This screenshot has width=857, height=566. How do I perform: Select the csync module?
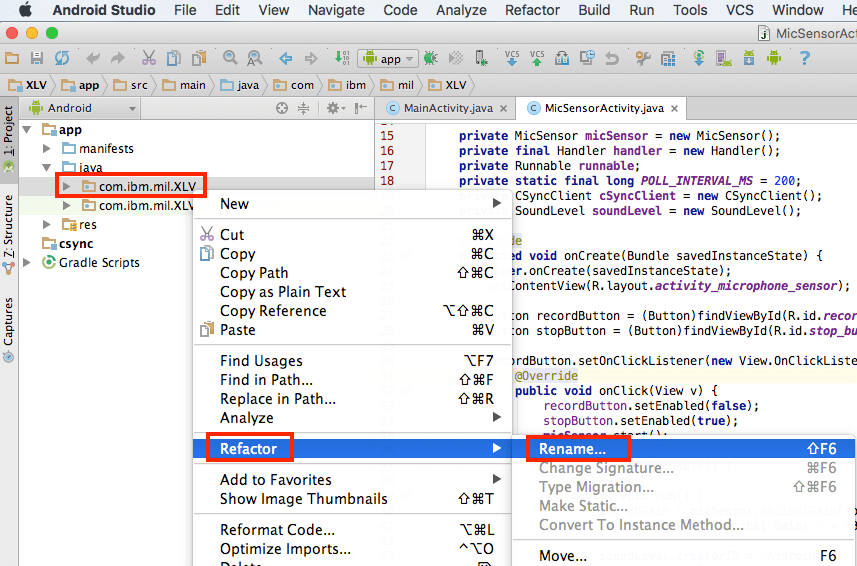[x=68, y=244]
